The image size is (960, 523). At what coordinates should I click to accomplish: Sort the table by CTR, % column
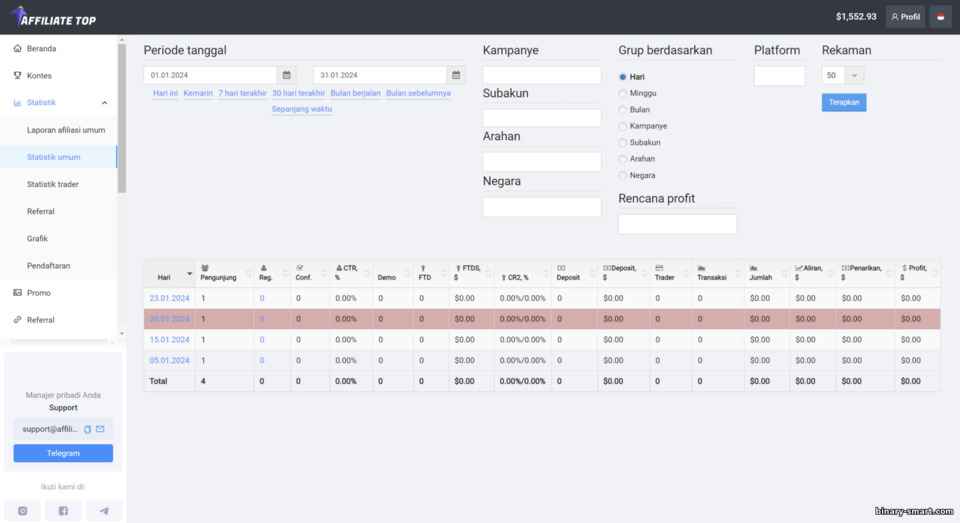[x=351, y=273]
